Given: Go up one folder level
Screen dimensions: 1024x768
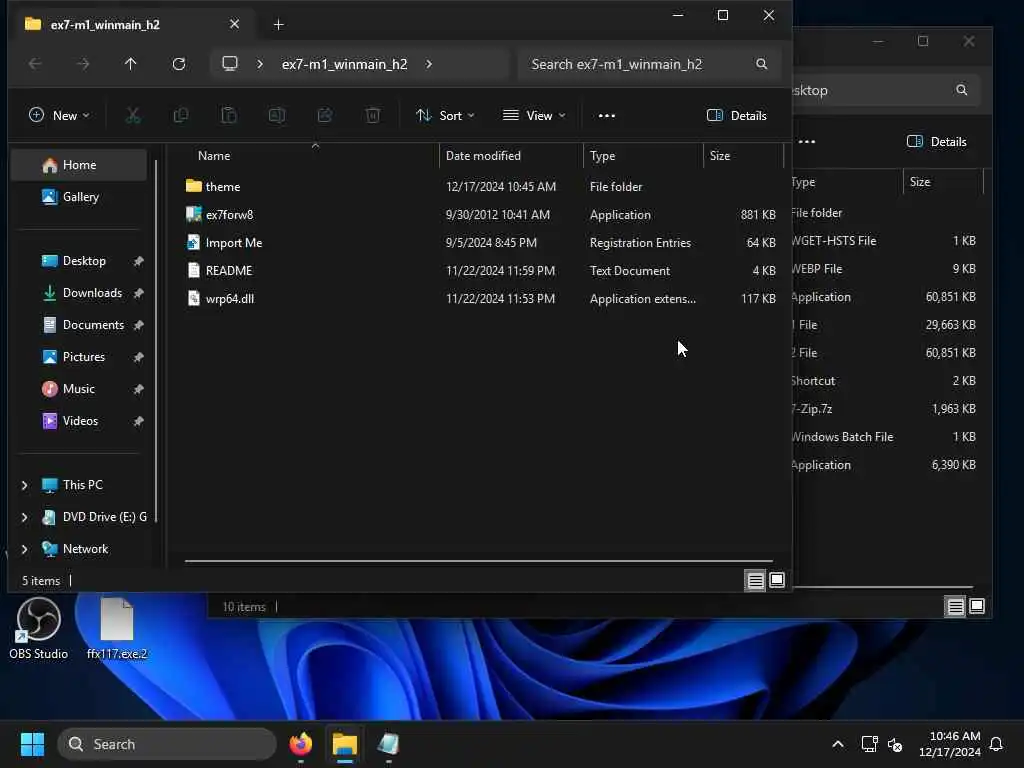Looking at the screenshot, I should pos(131,64).
